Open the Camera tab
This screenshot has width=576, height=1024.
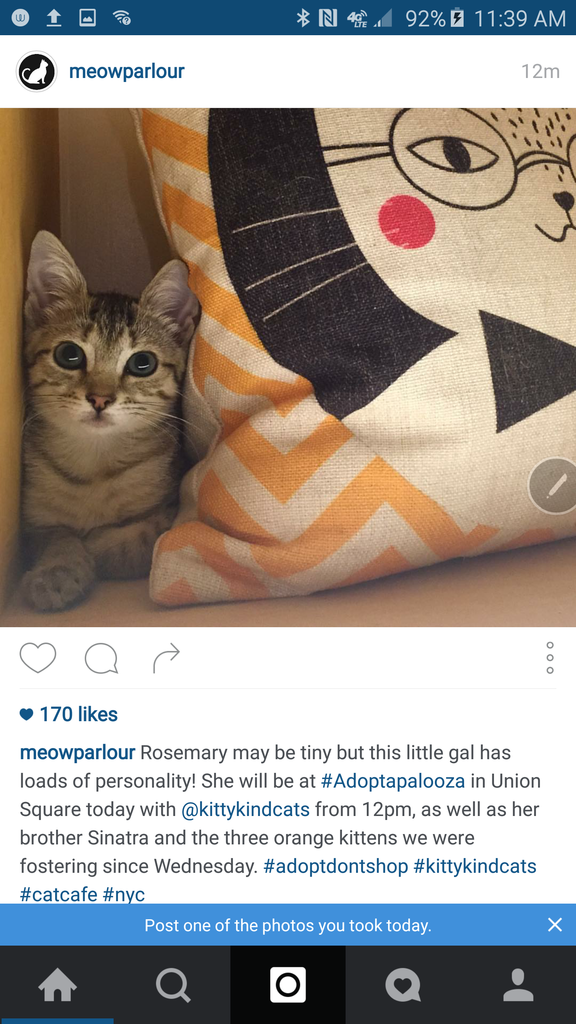(288, 985)
